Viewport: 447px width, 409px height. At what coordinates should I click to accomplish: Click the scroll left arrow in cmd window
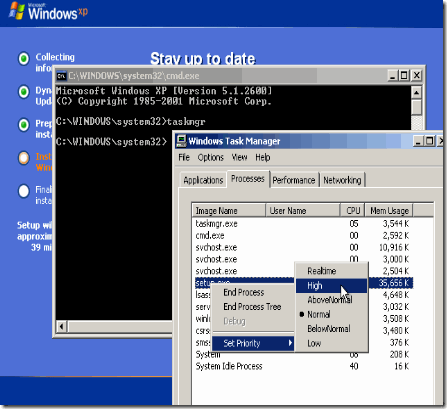62,326
